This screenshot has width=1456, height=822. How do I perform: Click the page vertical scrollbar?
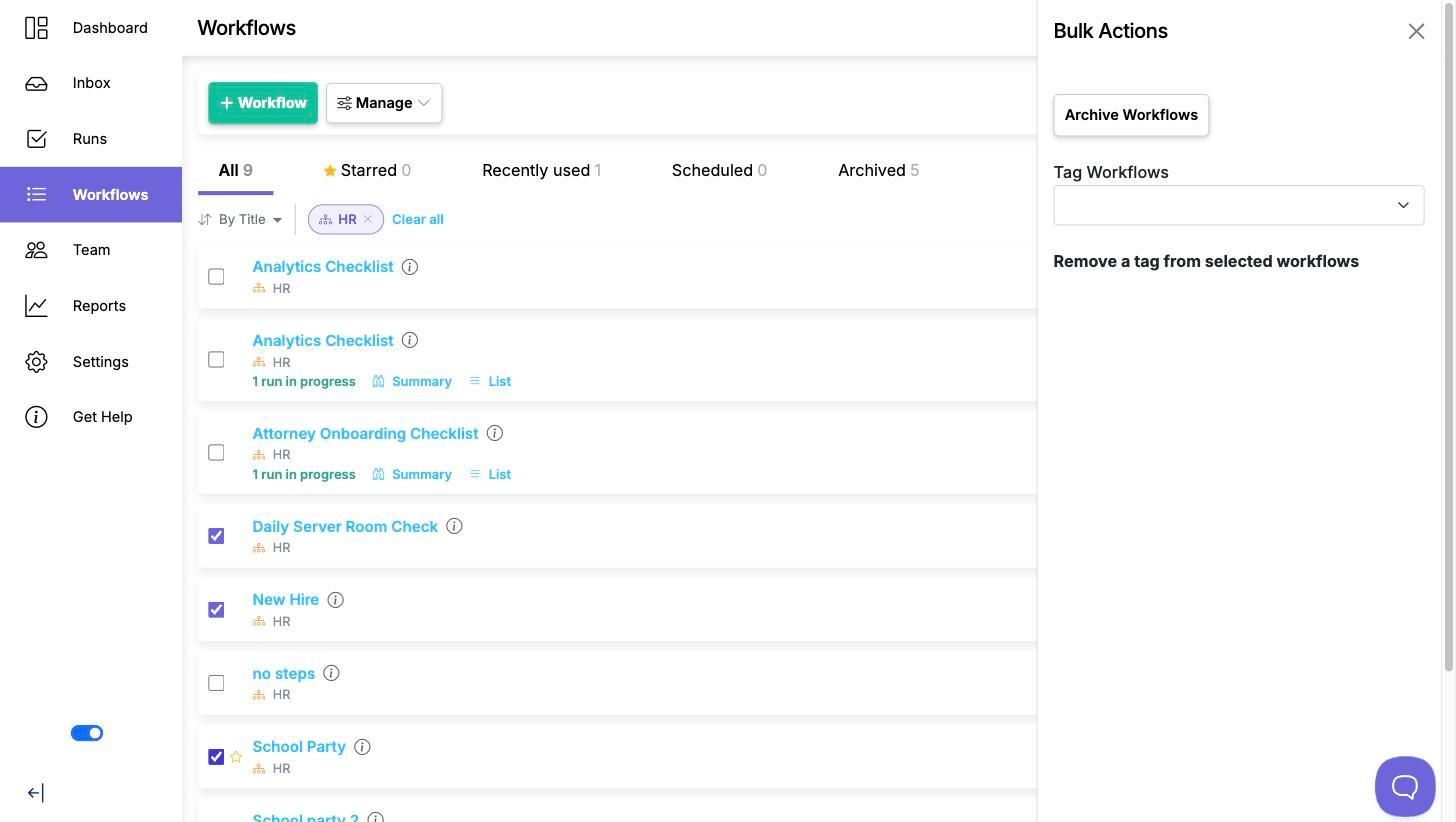pyautogui.click(x=1448, y=335)
